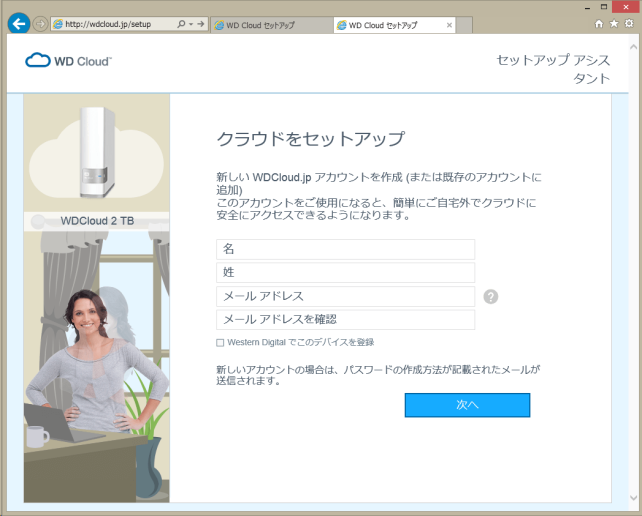
Task: Click the browser home icon
Action: (x=599, y=24)
